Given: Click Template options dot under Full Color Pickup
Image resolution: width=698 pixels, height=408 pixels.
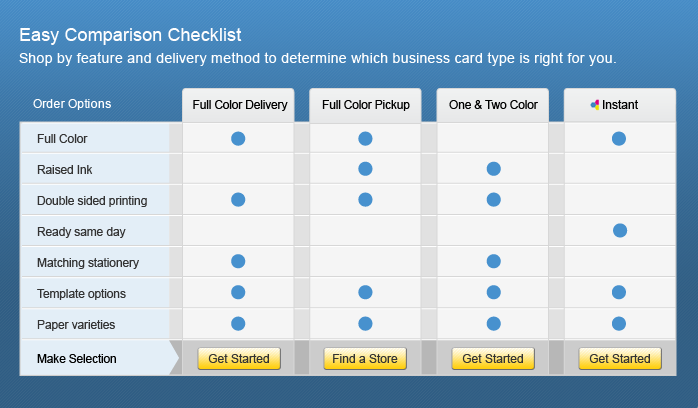Looking at the screenshot, I should tap(365, 292).
